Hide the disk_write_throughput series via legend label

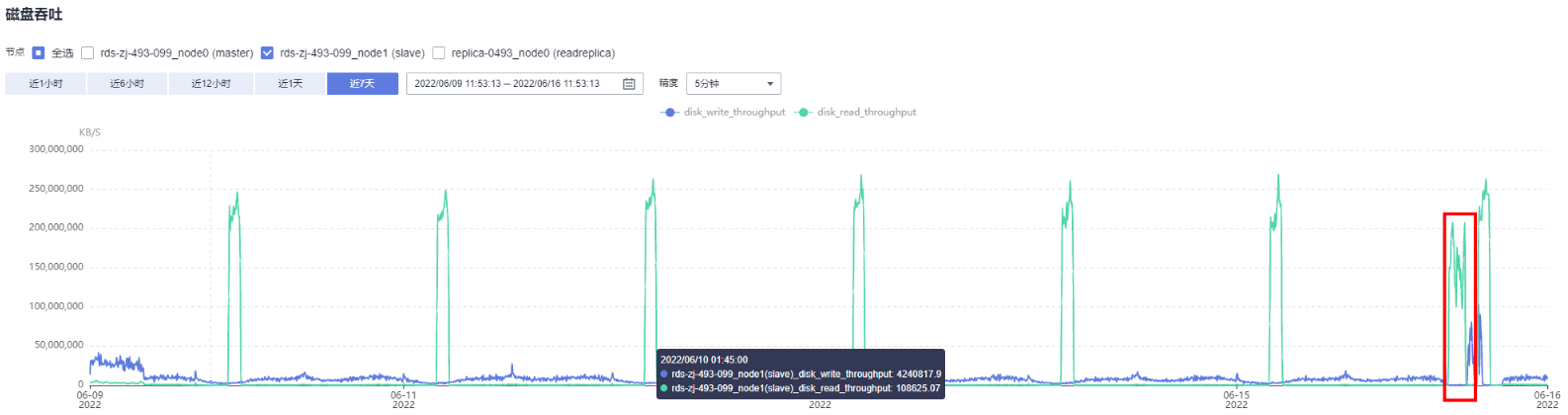coord(734,113)
